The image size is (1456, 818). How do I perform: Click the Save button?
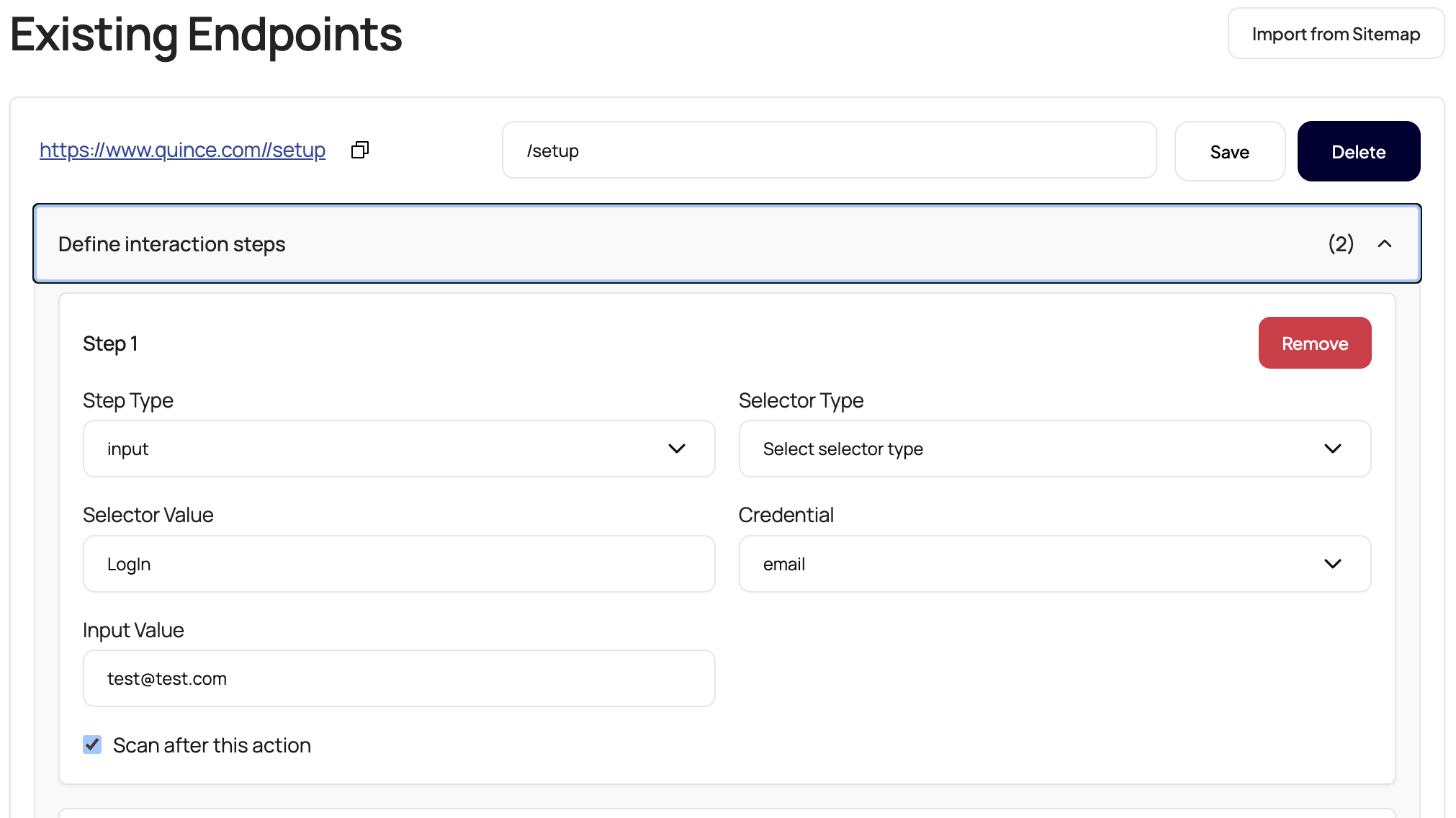pos(1229,152)
